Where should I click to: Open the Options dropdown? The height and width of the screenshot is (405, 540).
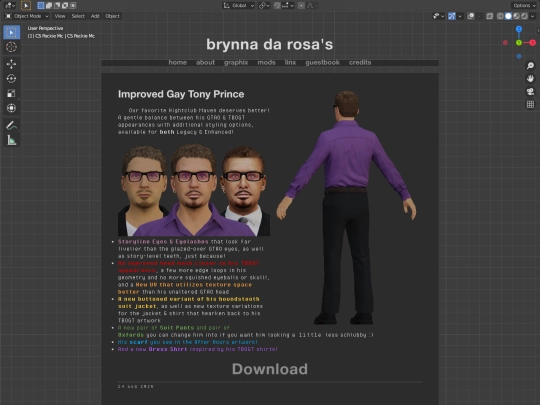pos(524,6)
